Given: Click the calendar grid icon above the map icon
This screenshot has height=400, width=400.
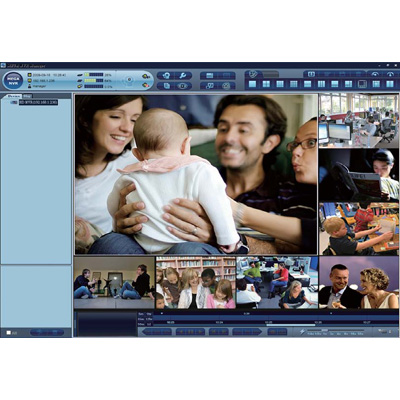Looking at the screenshot, I should tap(210, 76).
